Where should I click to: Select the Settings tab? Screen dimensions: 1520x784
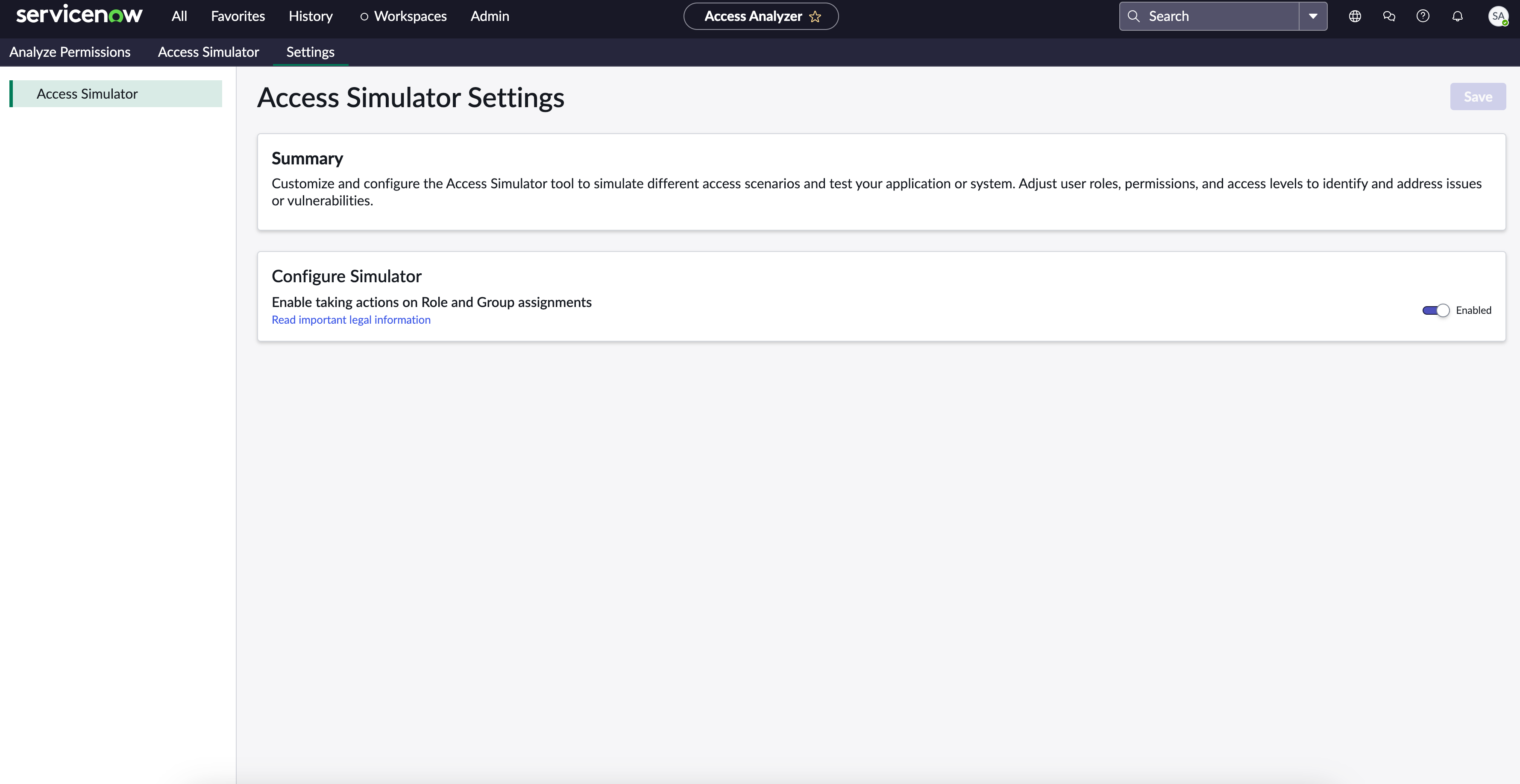(311, 52)
